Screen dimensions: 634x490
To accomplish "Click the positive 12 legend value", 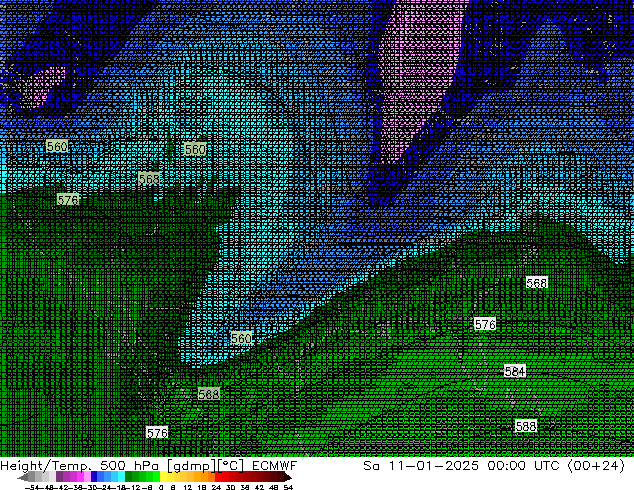I will (x=188, y=487).
